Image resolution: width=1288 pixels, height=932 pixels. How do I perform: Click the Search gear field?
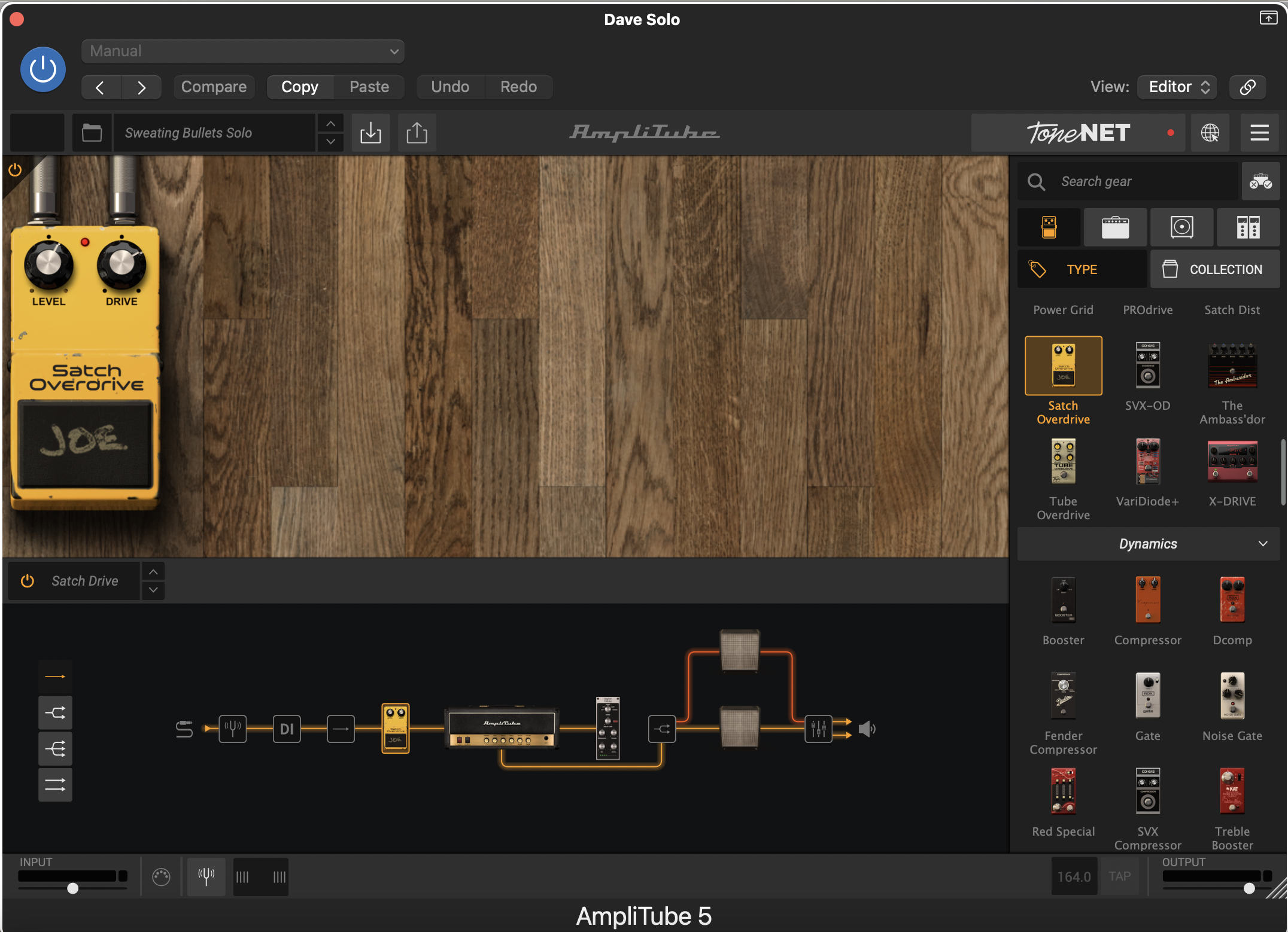1128,181
